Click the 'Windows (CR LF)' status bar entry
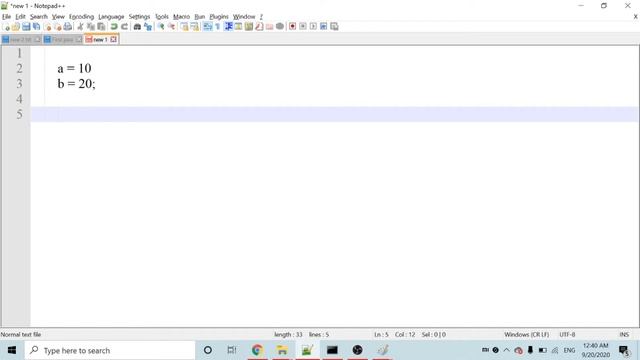This screenshot has height=360, width=640. [527, 335]
